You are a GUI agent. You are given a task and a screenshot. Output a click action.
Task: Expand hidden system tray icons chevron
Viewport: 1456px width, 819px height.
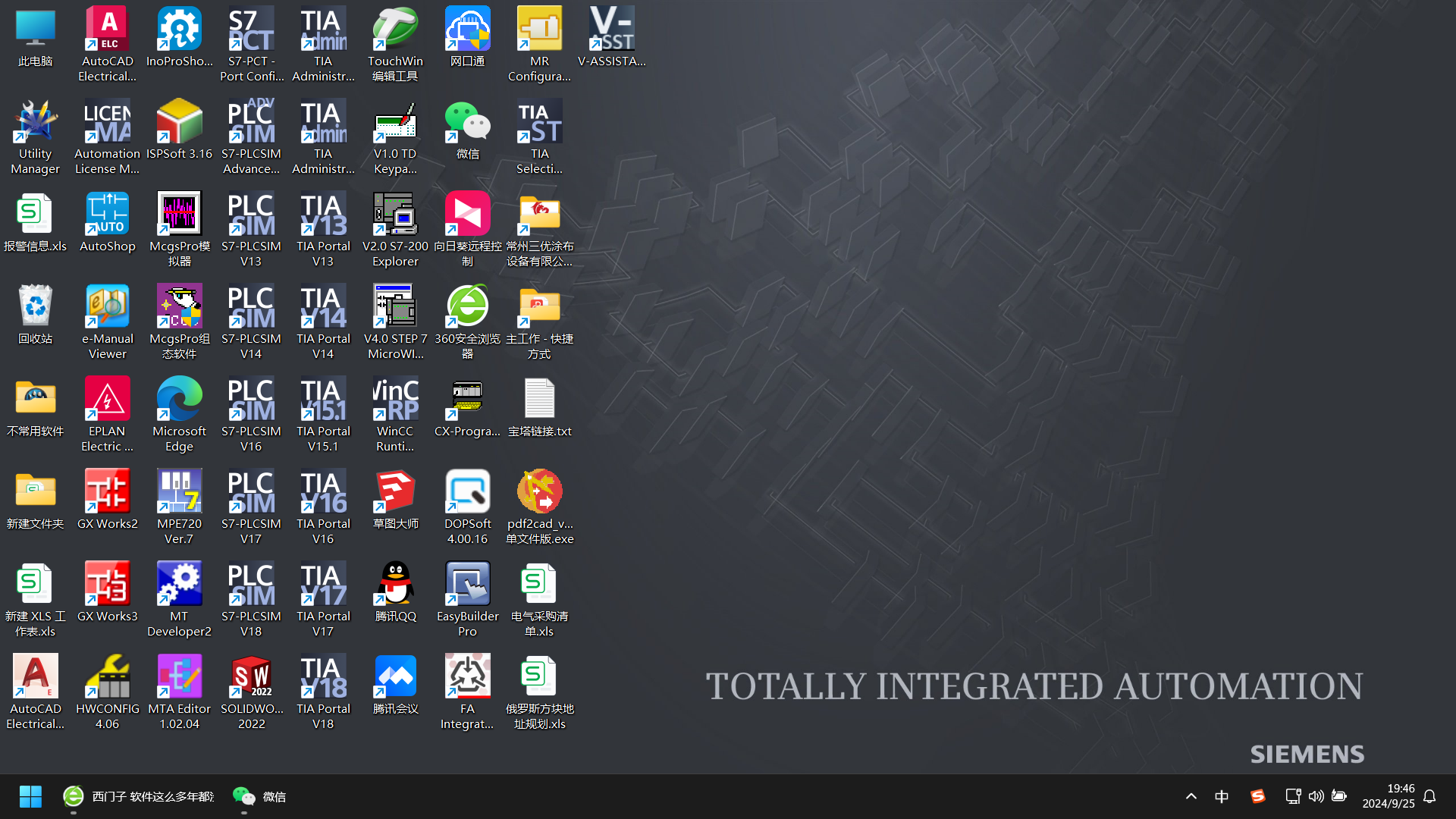coord(1191,796)
